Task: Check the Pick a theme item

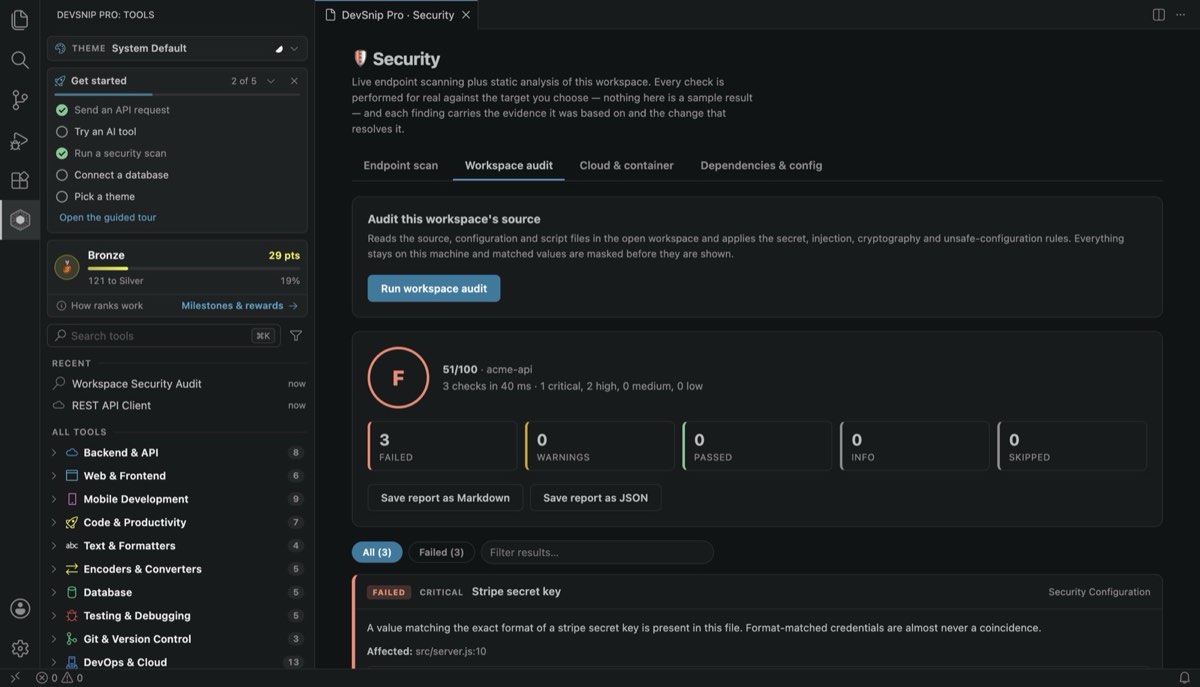Action: point(62,197)
